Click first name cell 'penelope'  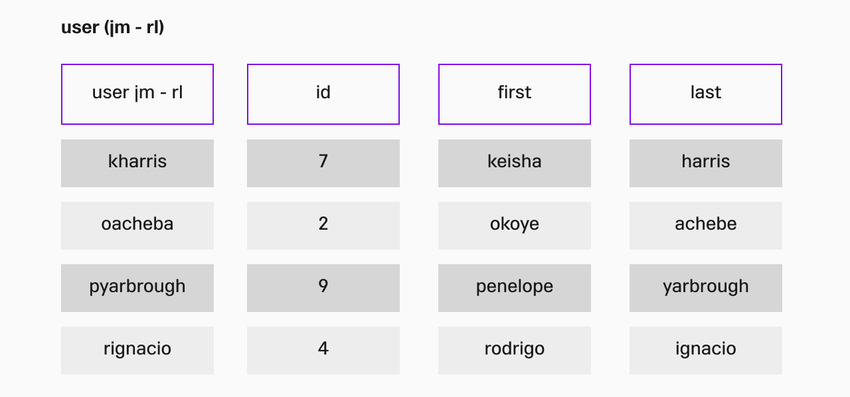click(514, 288)
